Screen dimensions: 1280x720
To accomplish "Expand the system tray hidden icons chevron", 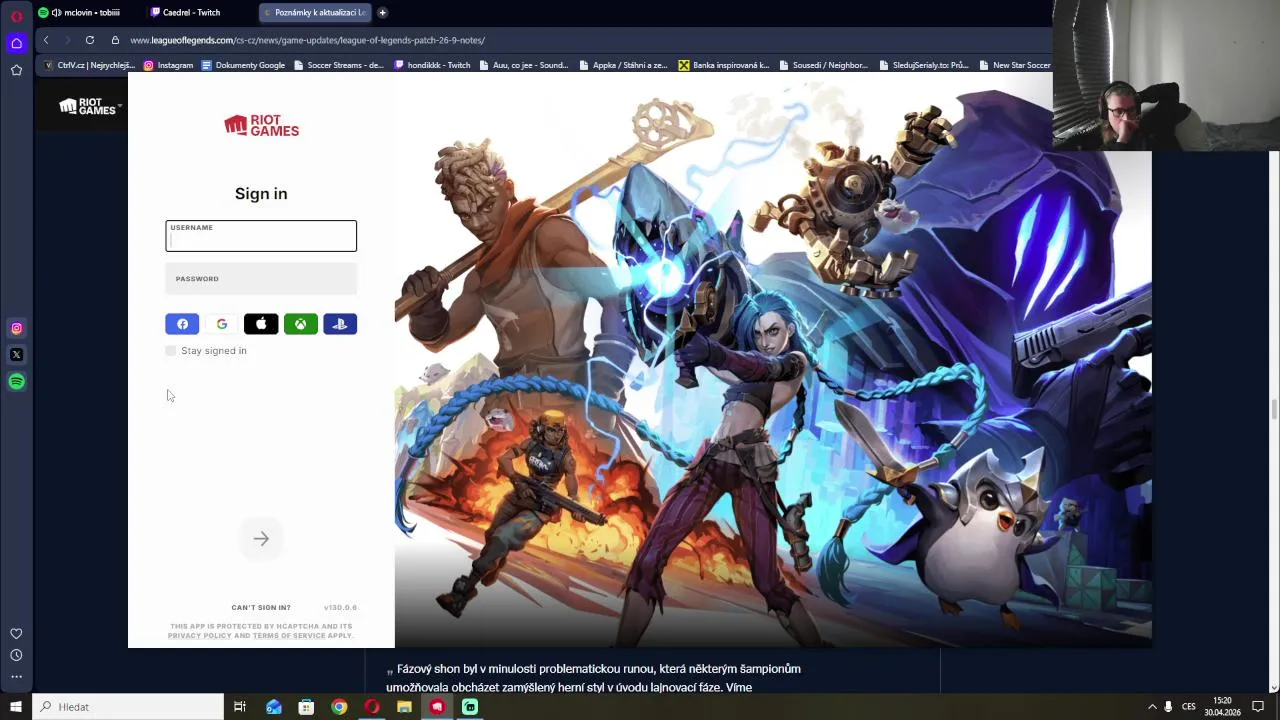I will 1152,707.
